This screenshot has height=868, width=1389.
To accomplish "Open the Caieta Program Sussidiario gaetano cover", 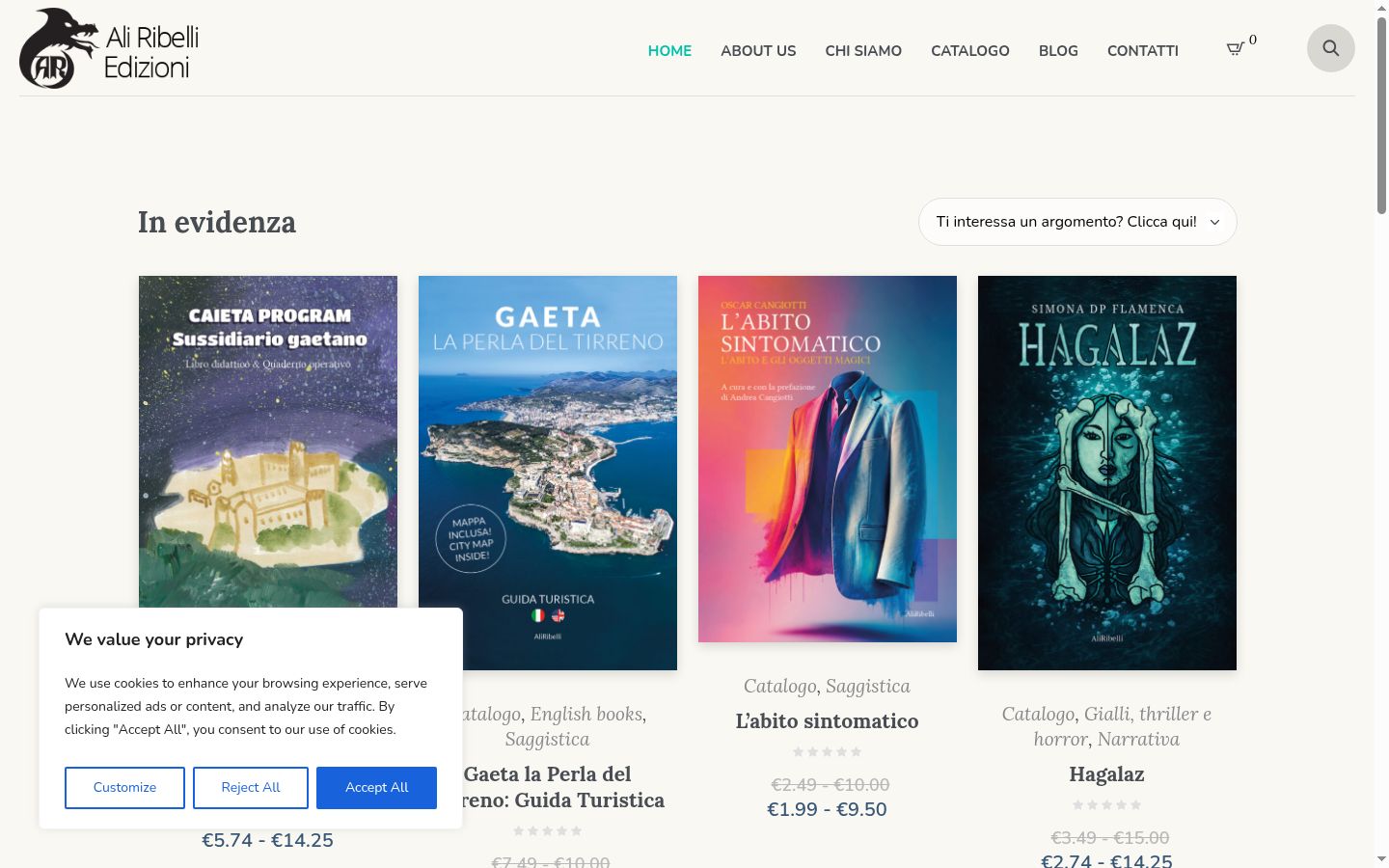I will pos(268,442).
